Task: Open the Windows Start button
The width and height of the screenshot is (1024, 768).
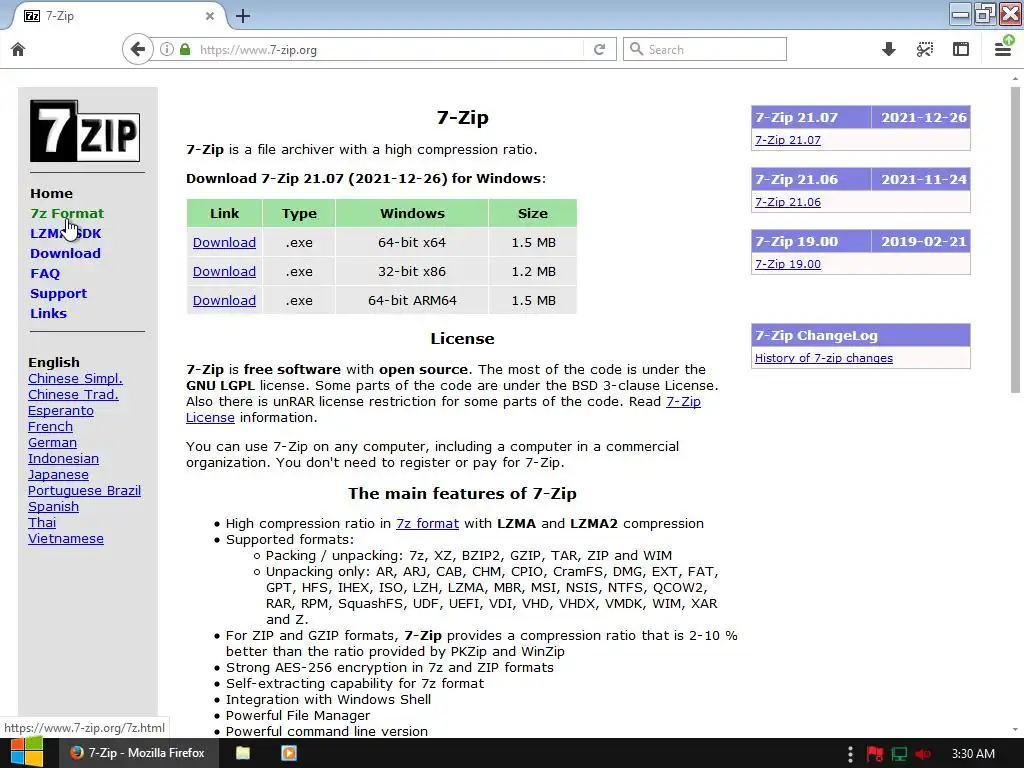Action: point(27,752)
